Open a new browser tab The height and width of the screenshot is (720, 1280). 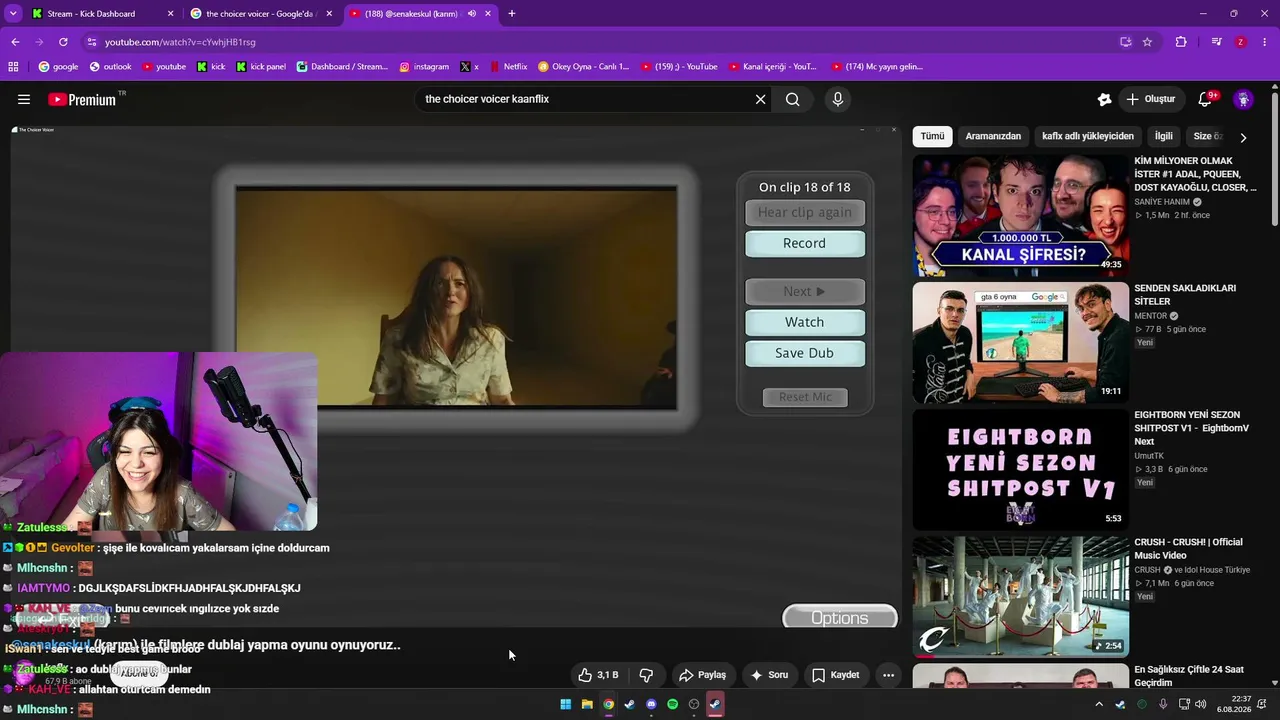pyautogui.click(x=512, y=14)
